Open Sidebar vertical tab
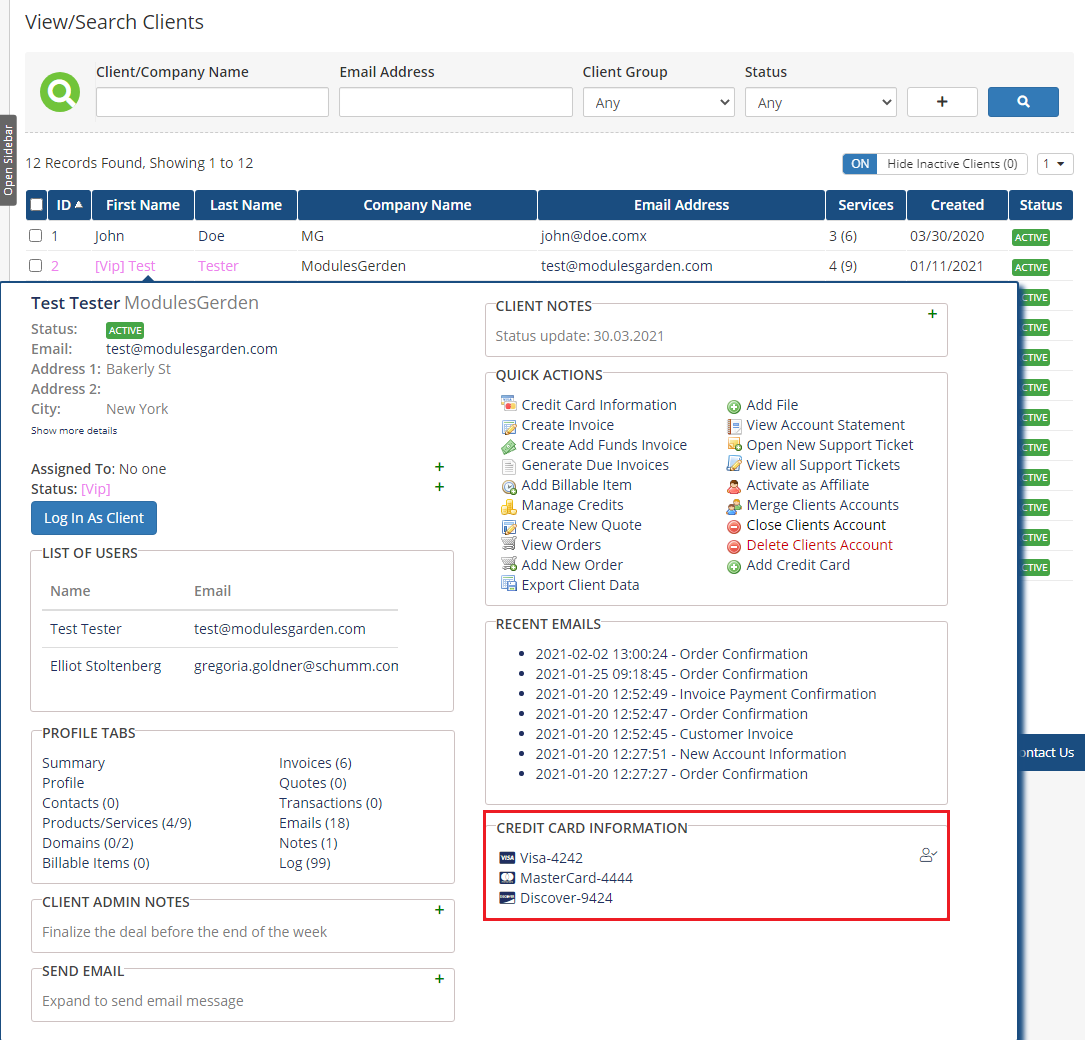This screenshot has width=1085, height=1040. (8, 161)
